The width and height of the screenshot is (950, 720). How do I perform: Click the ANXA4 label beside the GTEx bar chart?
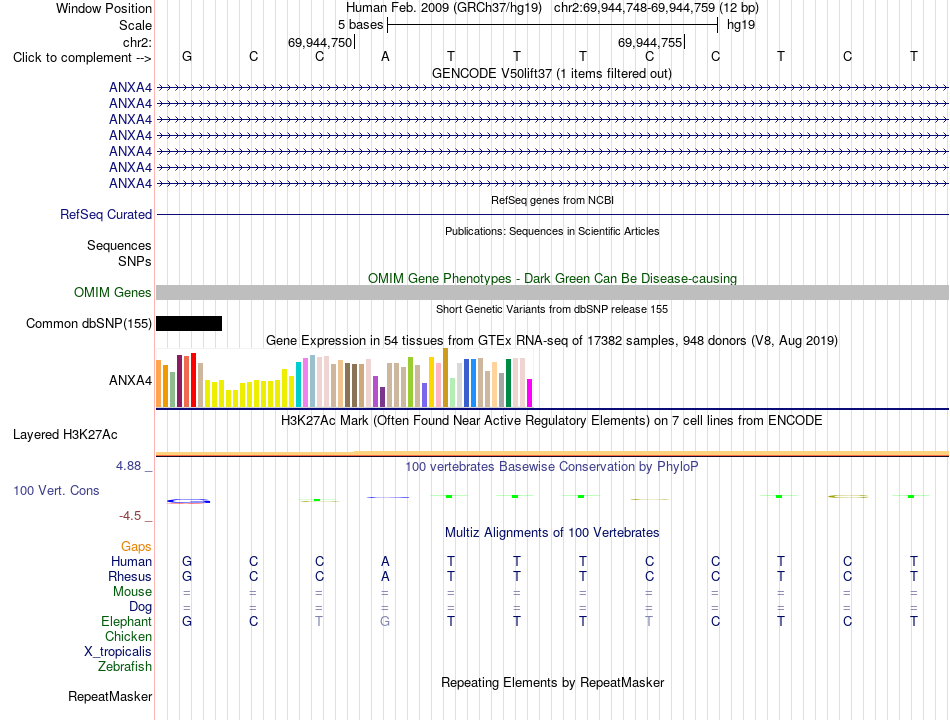click(130, 381)
